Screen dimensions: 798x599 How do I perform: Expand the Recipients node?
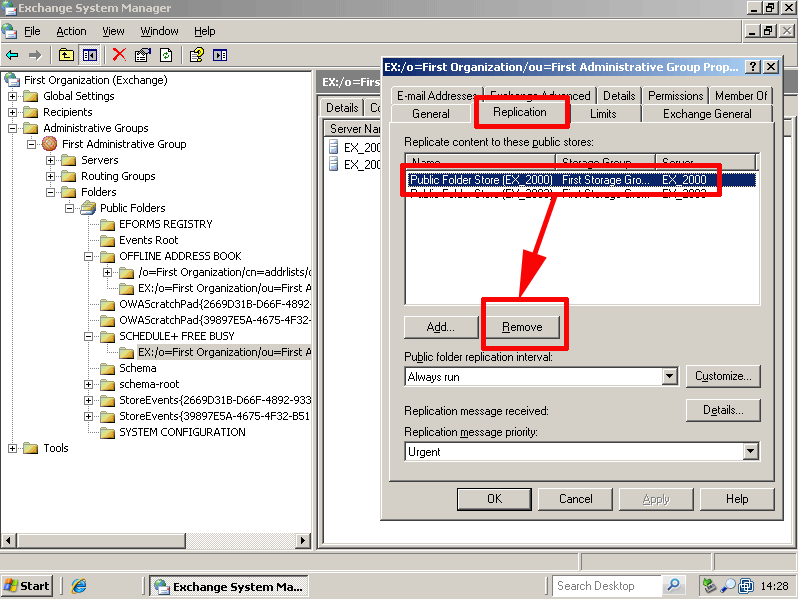click(x=13, y=112)
